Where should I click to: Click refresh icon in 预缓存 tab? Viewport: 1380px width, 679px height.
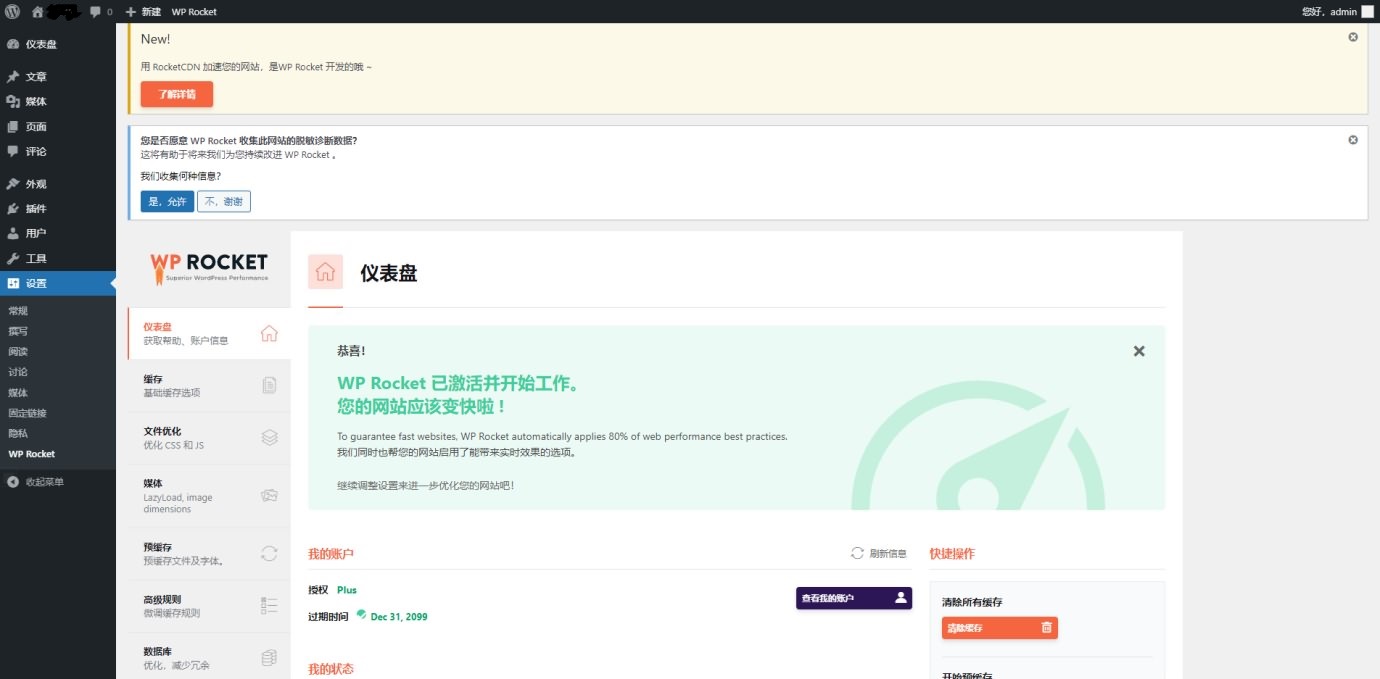(269, 553)
